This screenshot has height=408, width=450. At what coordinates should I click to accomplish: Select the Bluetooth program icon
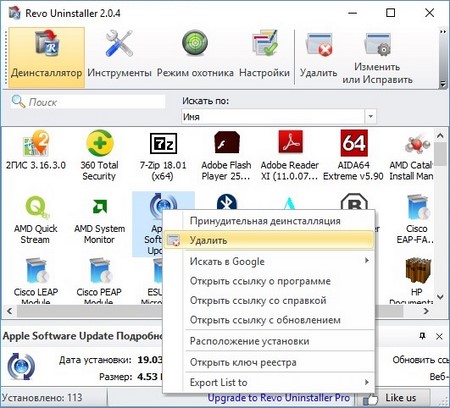[227, 201]
